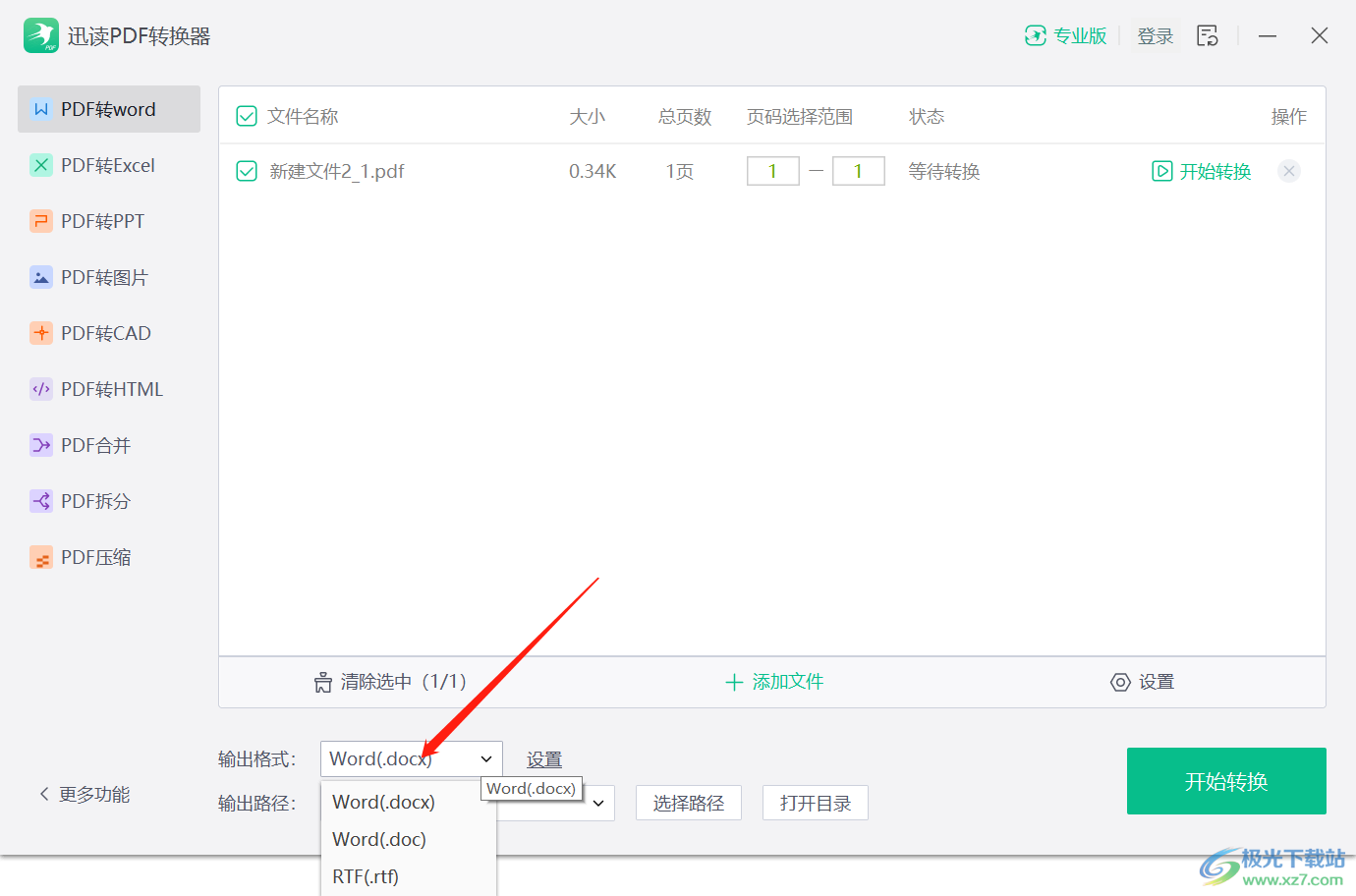Open 更多功能 more features
Viewport: 1356px width, 896px height.
(94, 794)
